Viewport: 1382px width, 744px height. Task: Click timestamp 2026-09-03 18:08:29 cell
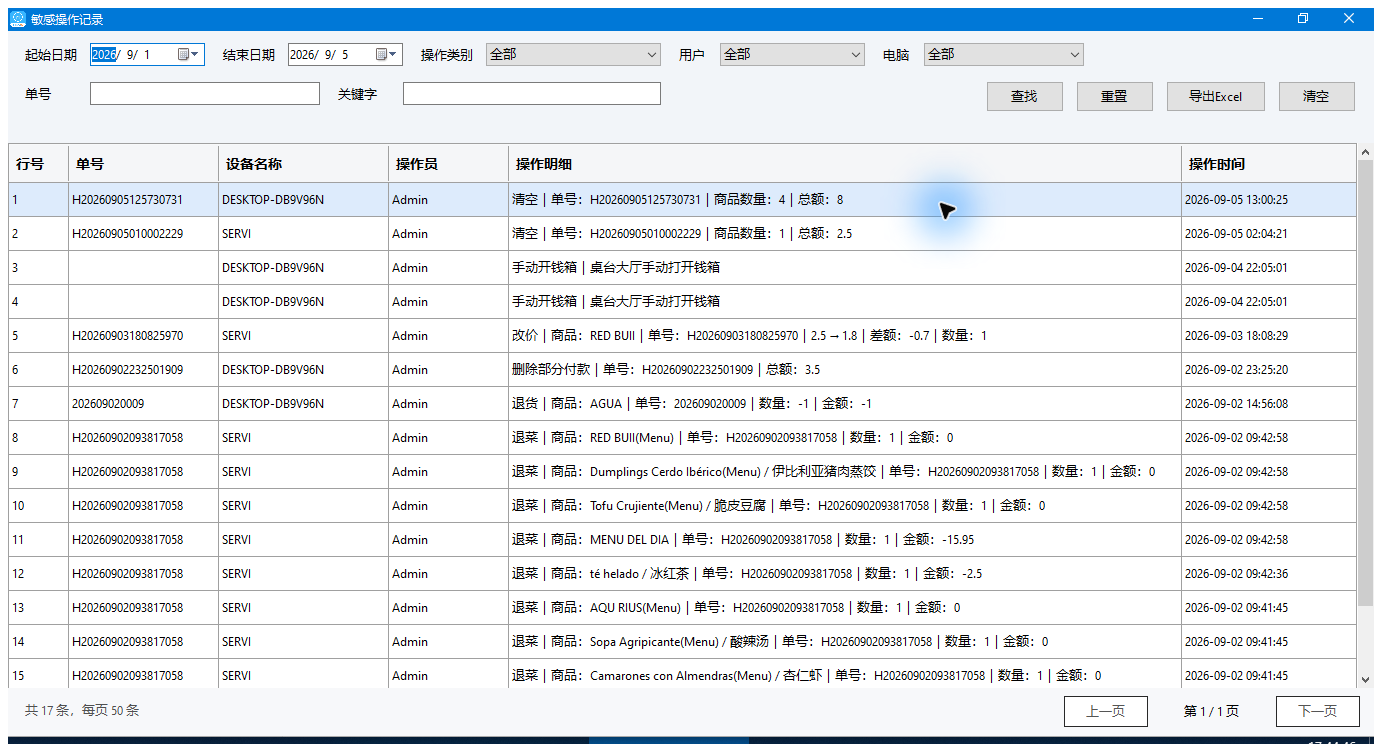point(1269,336)
